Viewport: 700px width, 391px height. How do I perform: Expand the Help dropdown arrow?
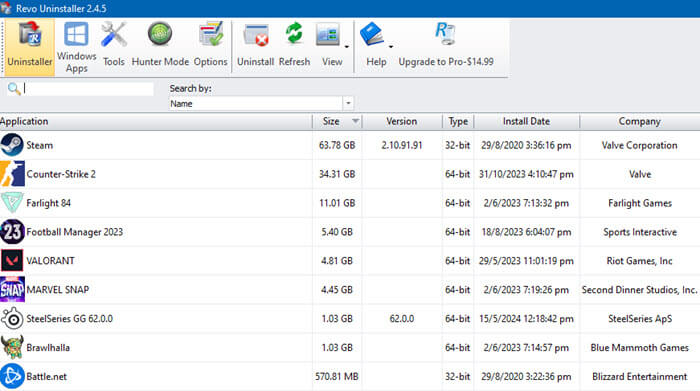click(391, 46)
